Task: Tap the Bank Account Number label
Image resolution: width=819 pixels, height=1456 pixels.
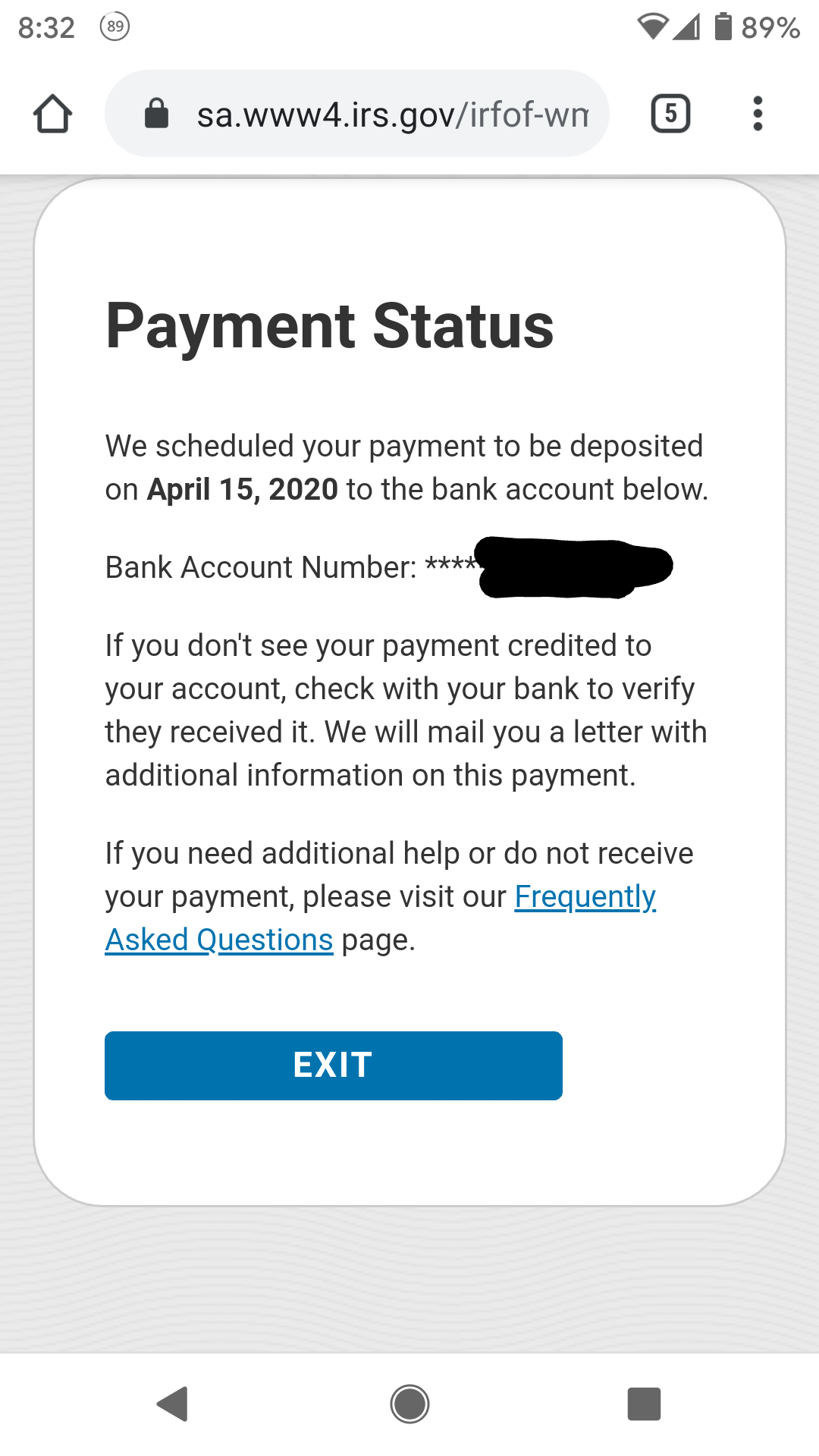Action: [261, 567]
